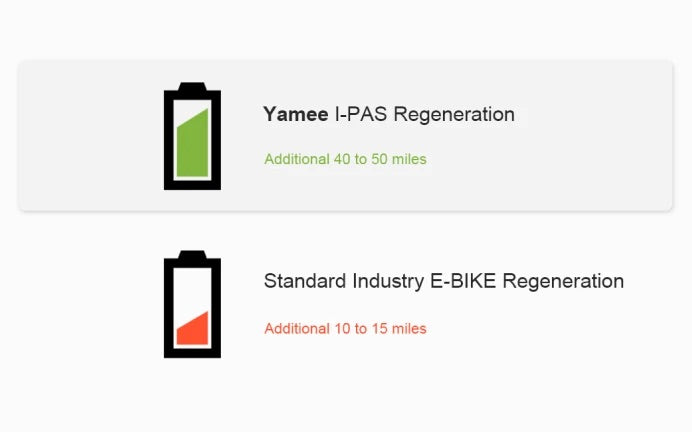Click "Additional 40 to 50 miles" green text
The image size is (692, 432).
point(345,159)
